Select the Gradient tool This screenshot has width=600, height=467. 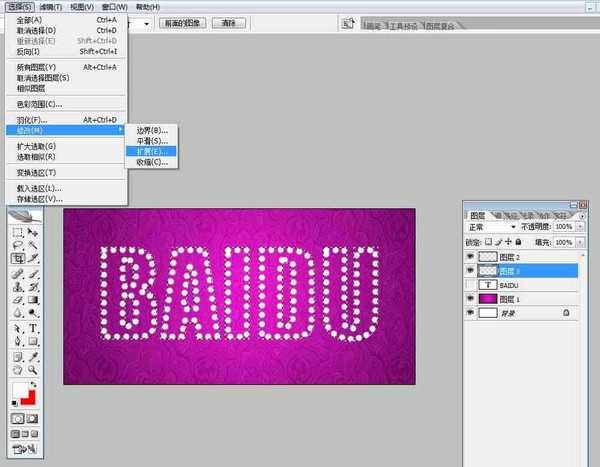click(33, 300)
